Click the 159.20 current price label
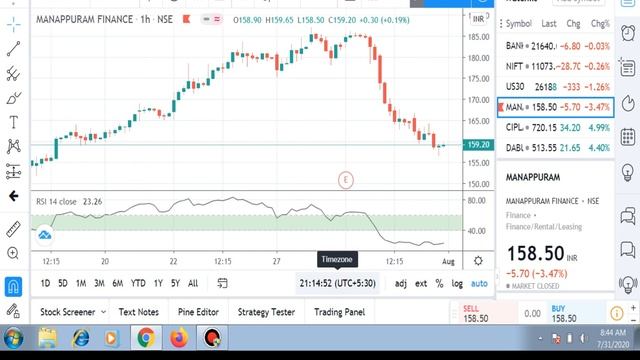Viewport: 640px width, 360px height. (478, 144)
